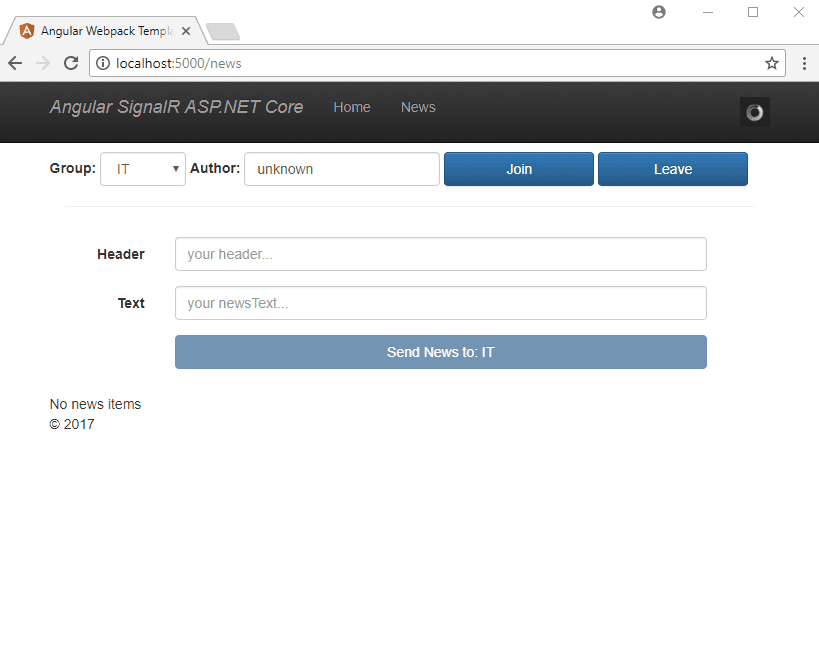This screenshot has height=651, width=819.
Task: Close the Angular Webpack Template tab
Action: coord(186,31)
